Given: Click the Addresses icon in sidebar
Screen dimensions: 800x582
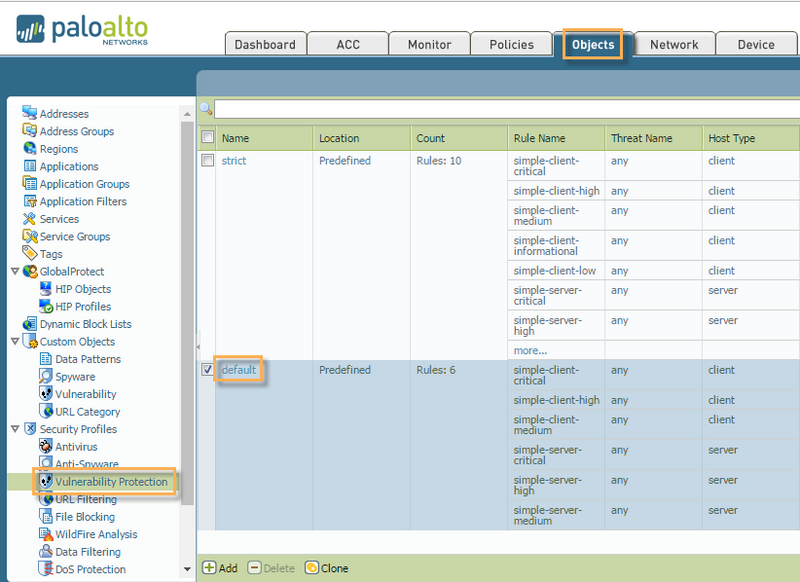Looking at the screenshot, I should (x=29, y=114).
